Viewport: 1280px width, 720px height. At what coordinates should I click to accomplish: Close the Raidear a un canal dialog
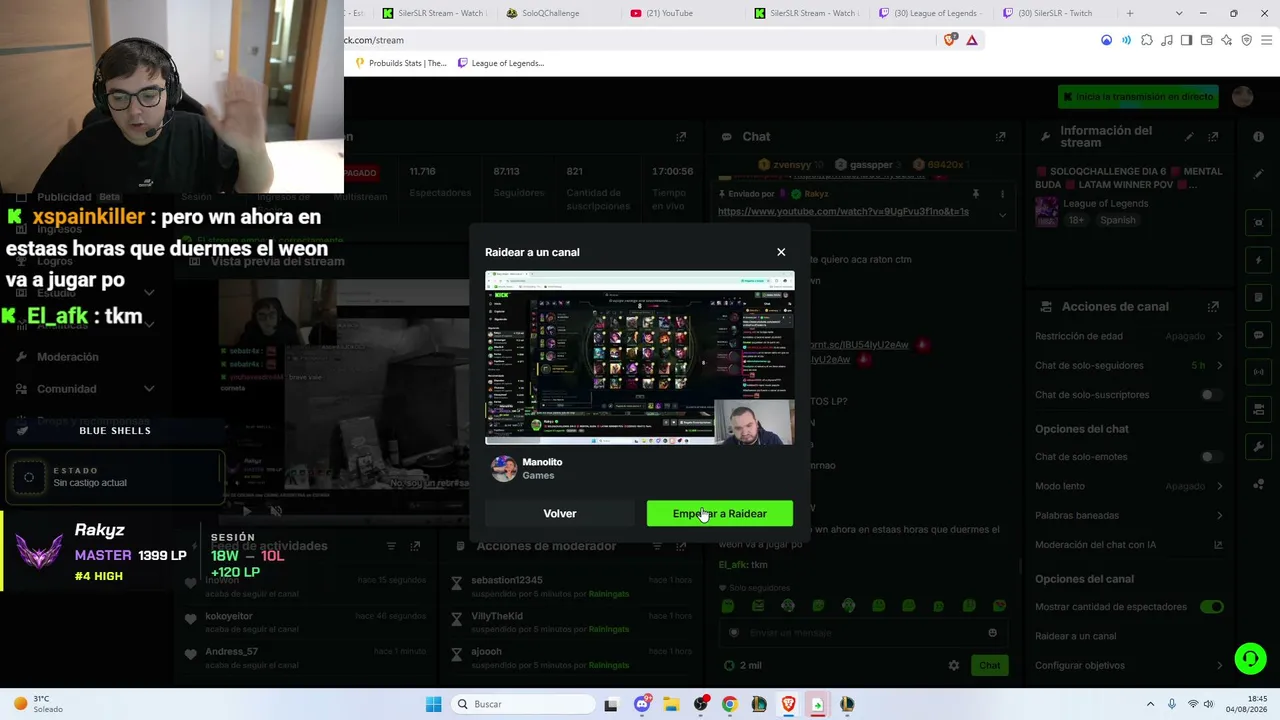coord(781,252)
